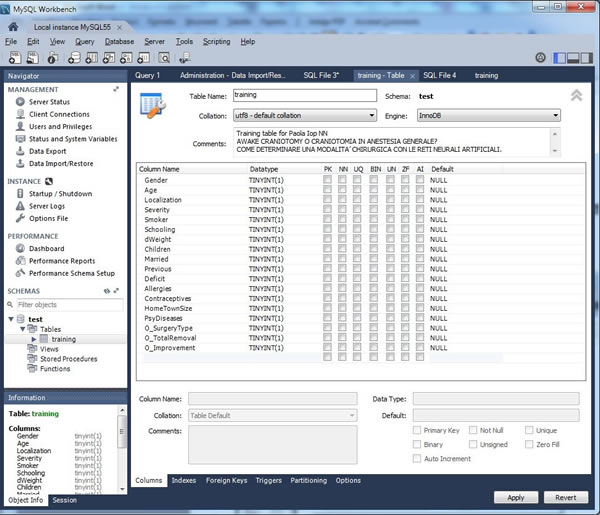
Task: Toggle the left sidebar panel icon
Action: [x=559, y=58]
